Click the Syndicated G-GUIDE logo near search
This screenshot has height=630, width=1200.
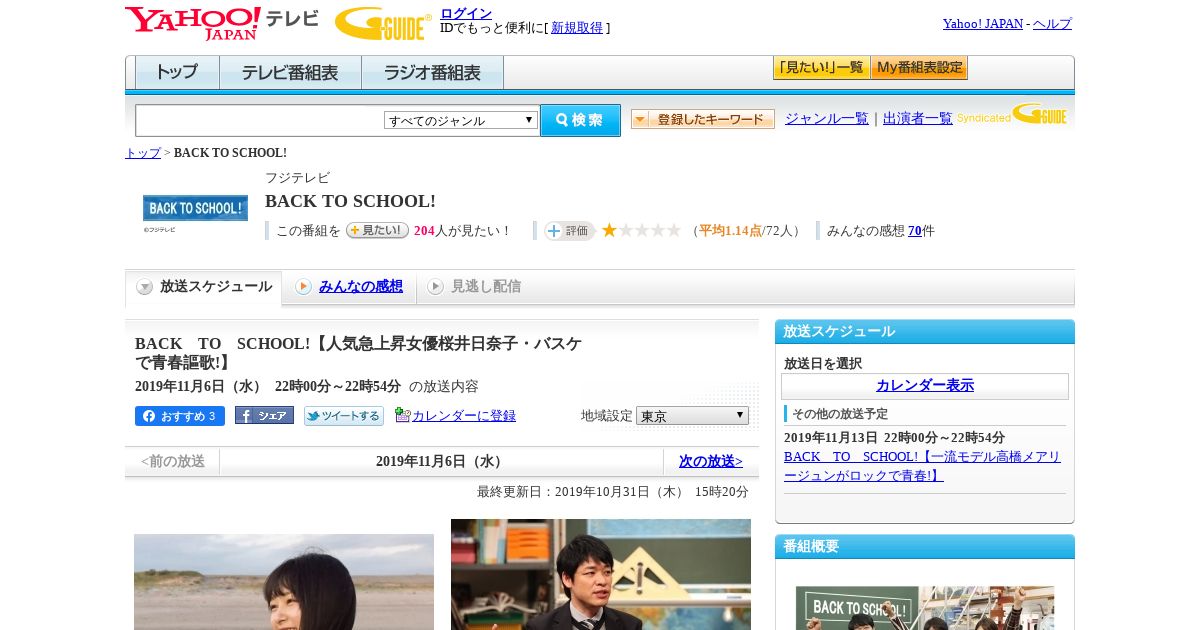point(1012,115)
